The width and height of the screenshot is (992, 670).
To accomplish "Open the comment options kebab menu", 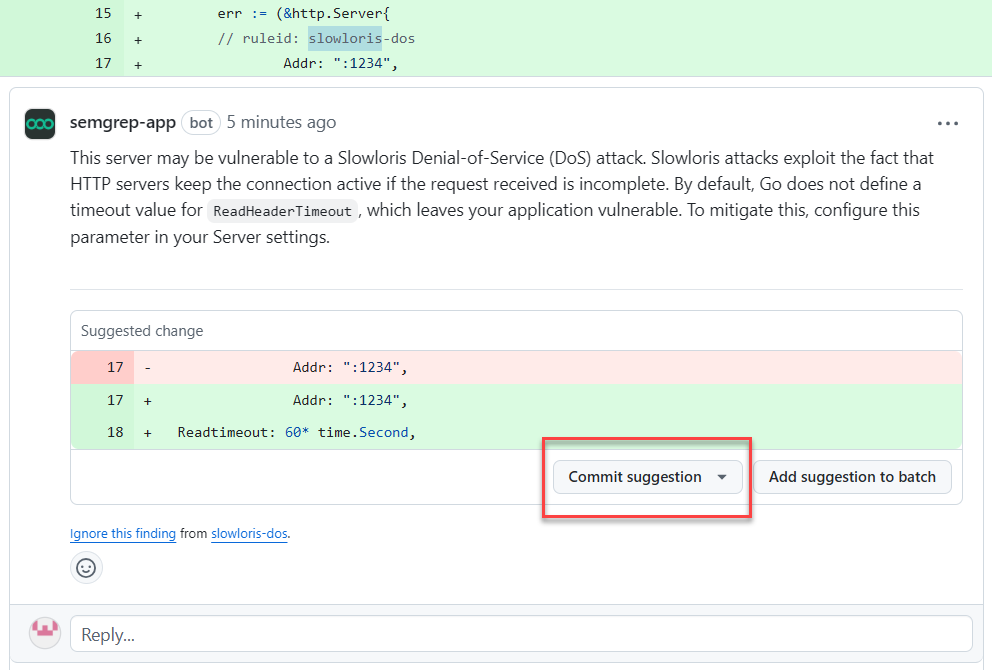I will (x=947, y=122).
